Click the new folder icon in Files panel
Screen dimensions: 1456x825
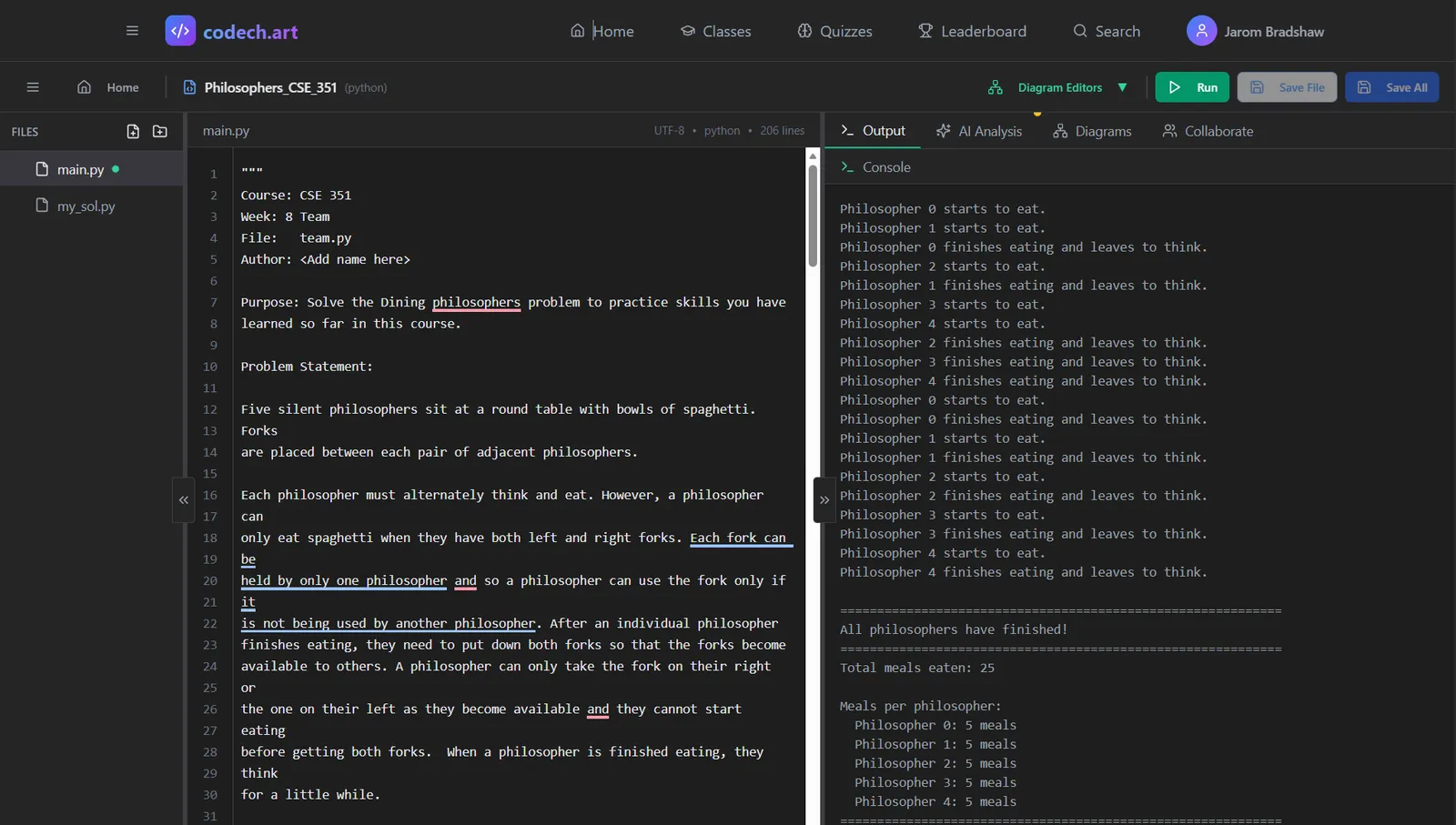[x=160, y=131]
